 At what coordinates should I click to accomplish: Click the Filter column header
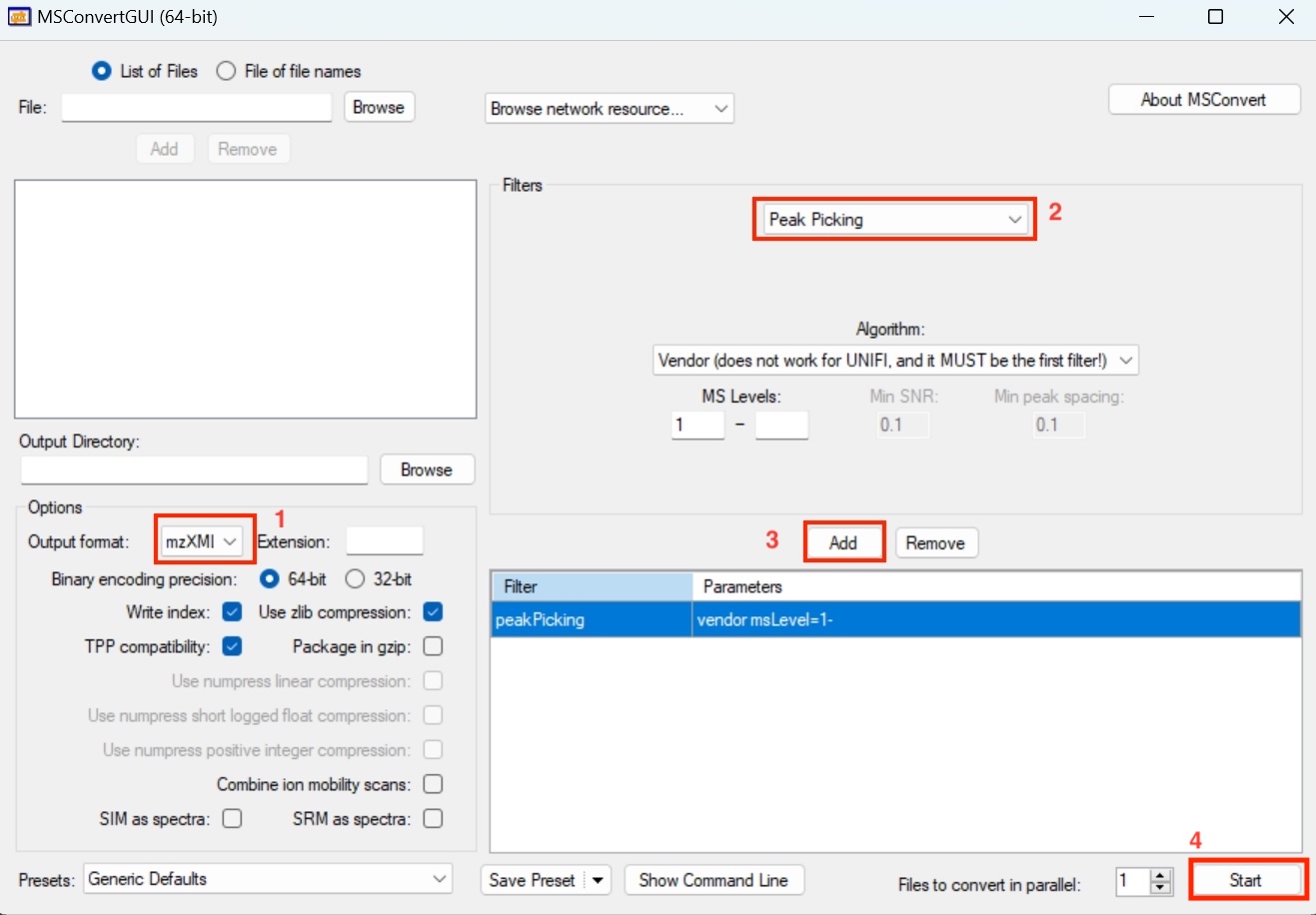592,586
